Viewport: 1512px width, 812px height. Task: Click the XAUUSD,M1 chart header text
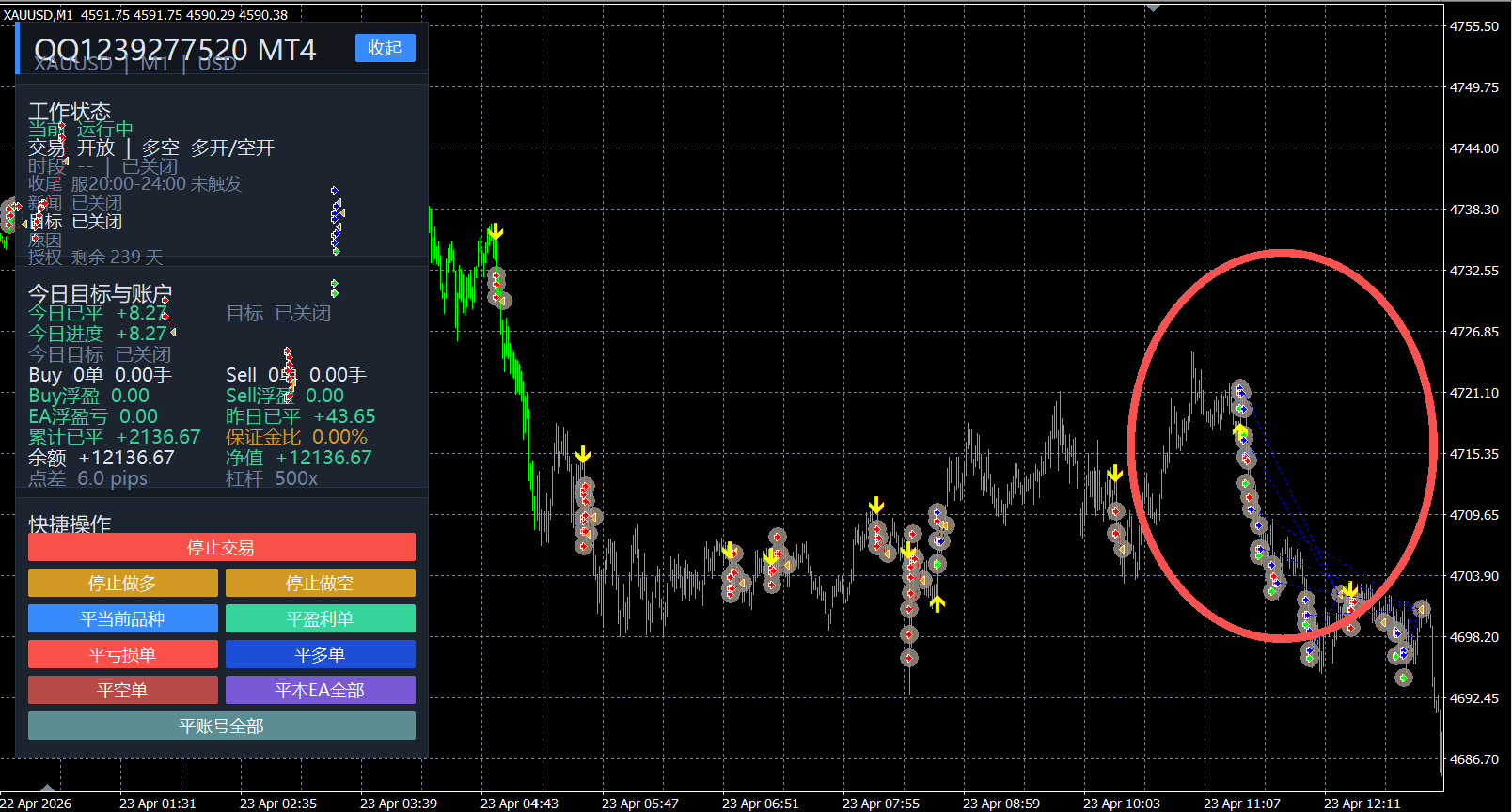point(38,15)
